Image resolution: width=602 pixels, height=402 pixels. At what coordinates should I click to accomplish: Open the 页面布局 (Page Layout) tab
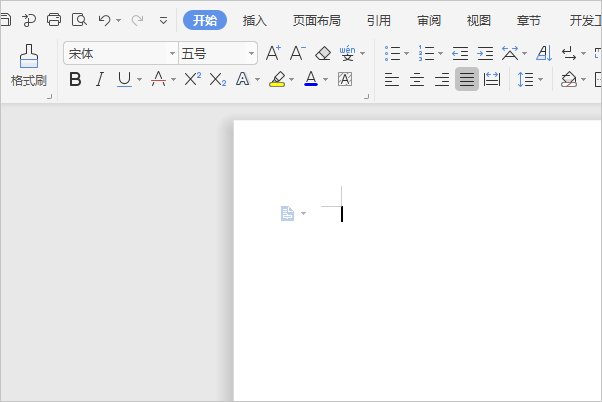(316, 19)
